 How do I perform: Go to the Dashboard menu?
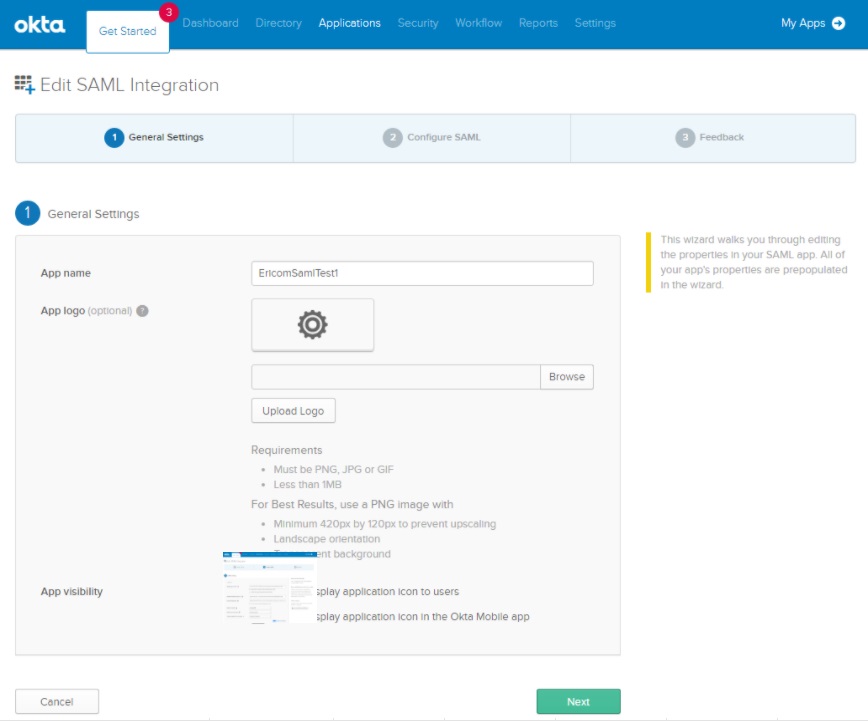pyautogui.click(x=211, y=23)
